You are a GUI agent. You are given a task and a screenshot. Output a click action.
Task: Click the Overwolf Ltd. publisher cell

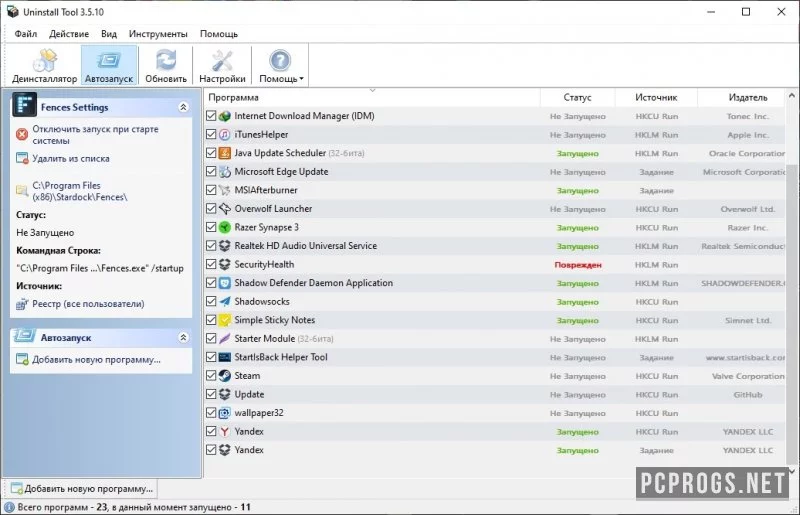[747, 209]
